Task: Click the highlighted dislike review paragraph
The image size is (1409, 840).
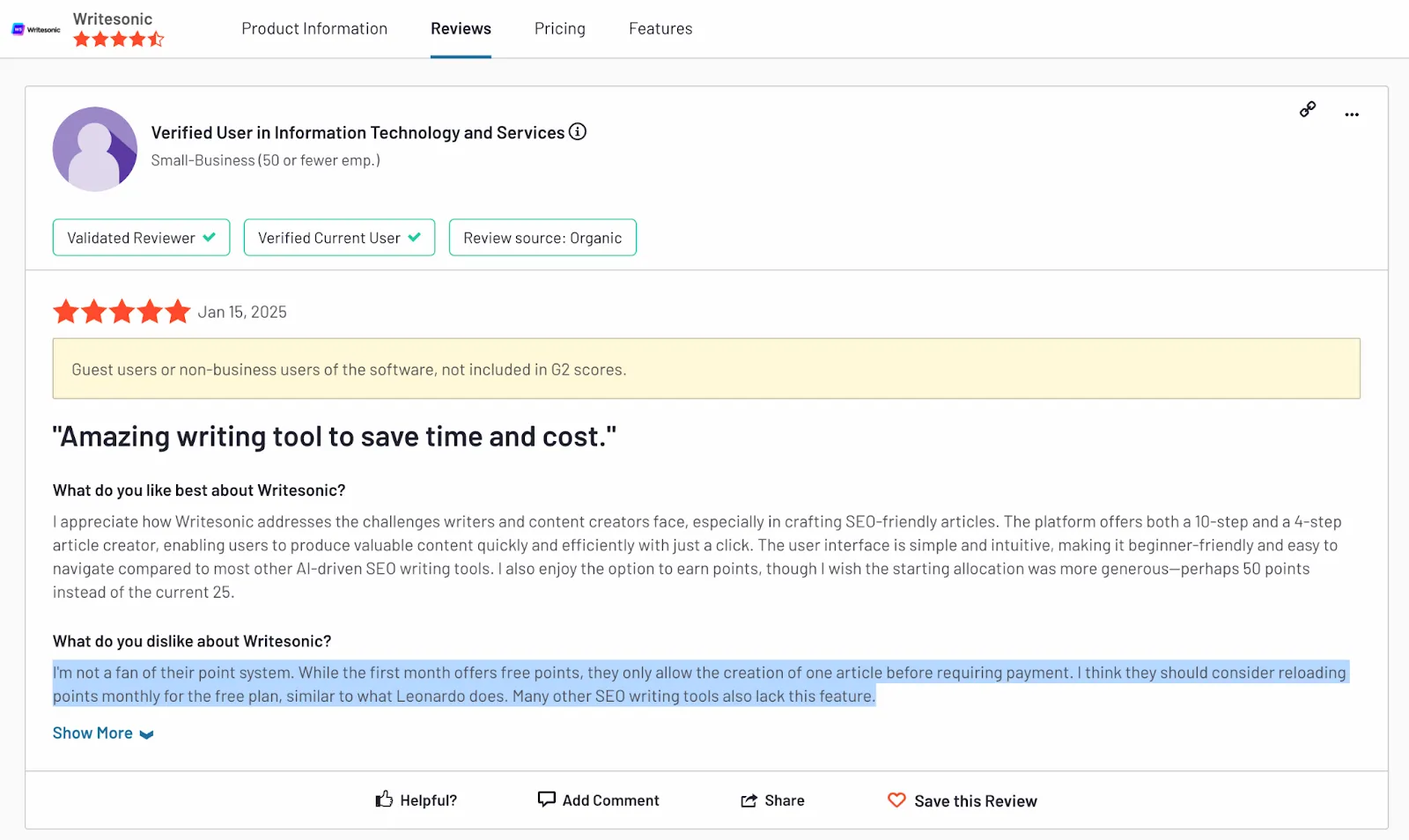Action: point(700,684)
